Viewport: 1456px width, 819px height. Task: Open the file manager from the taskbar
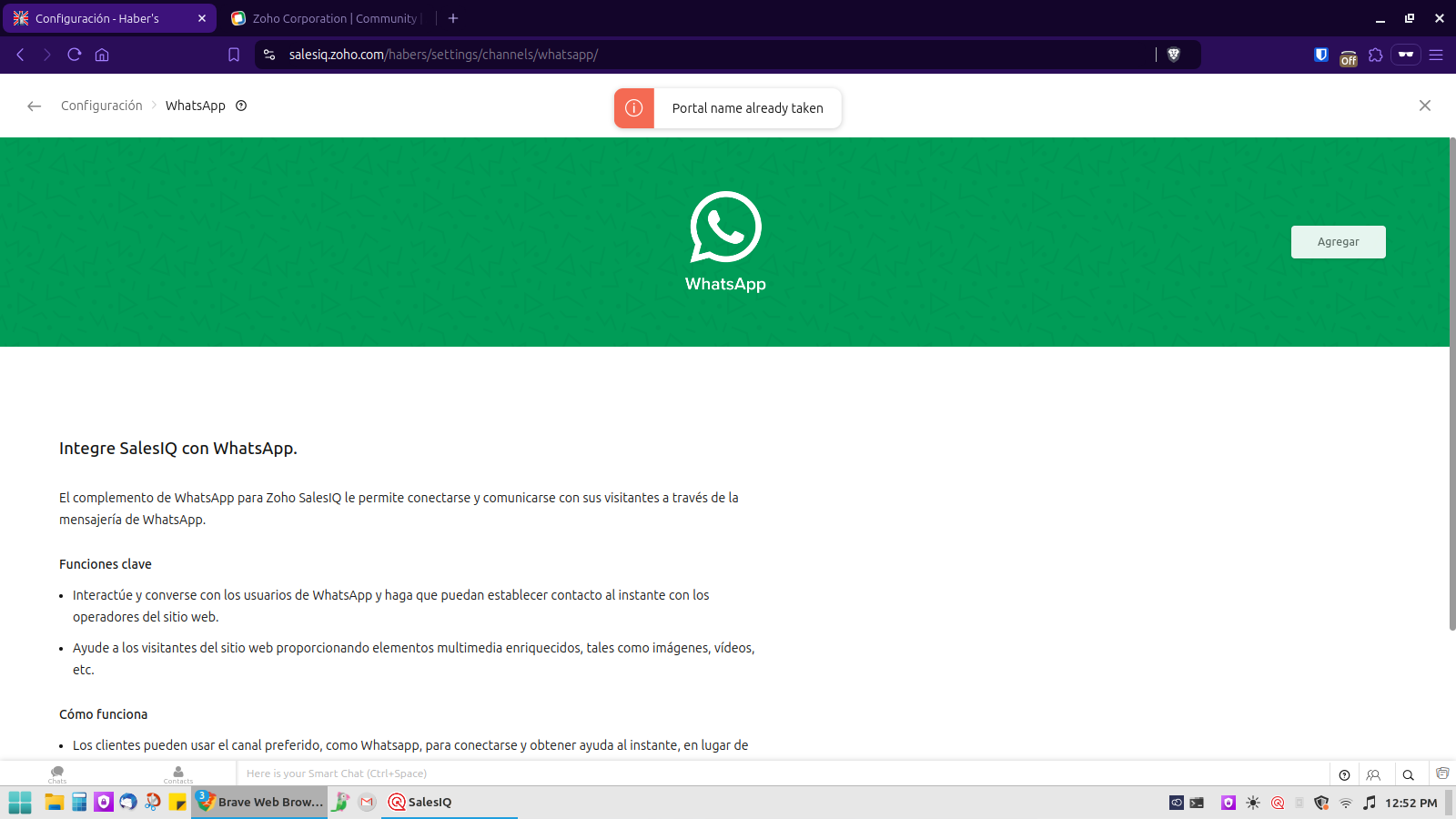55,802
